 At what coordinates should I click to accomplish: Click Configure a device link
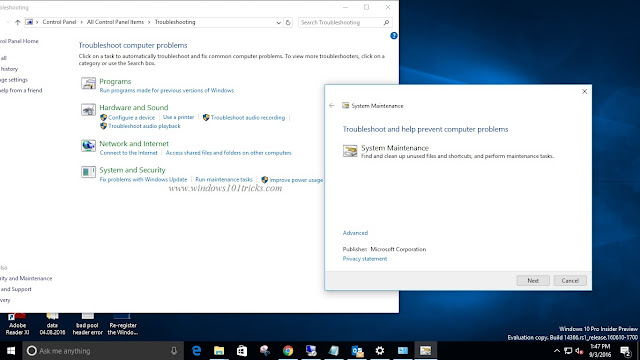(131, 118)
